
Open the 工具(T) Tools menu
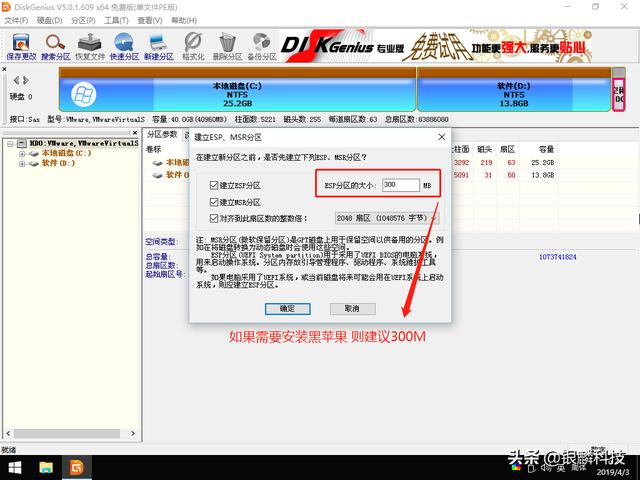[x=116, y=20]
